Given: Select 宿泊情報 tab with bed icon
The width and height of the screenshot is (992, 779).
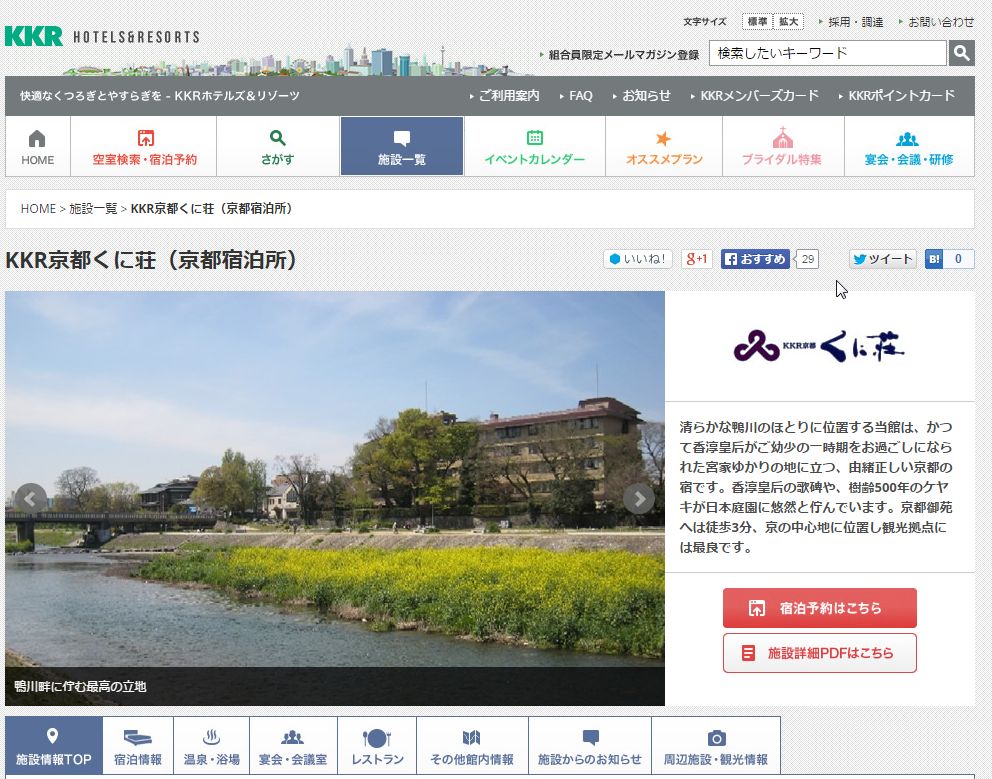Looking at the screenshot, I should pos(138,746).
